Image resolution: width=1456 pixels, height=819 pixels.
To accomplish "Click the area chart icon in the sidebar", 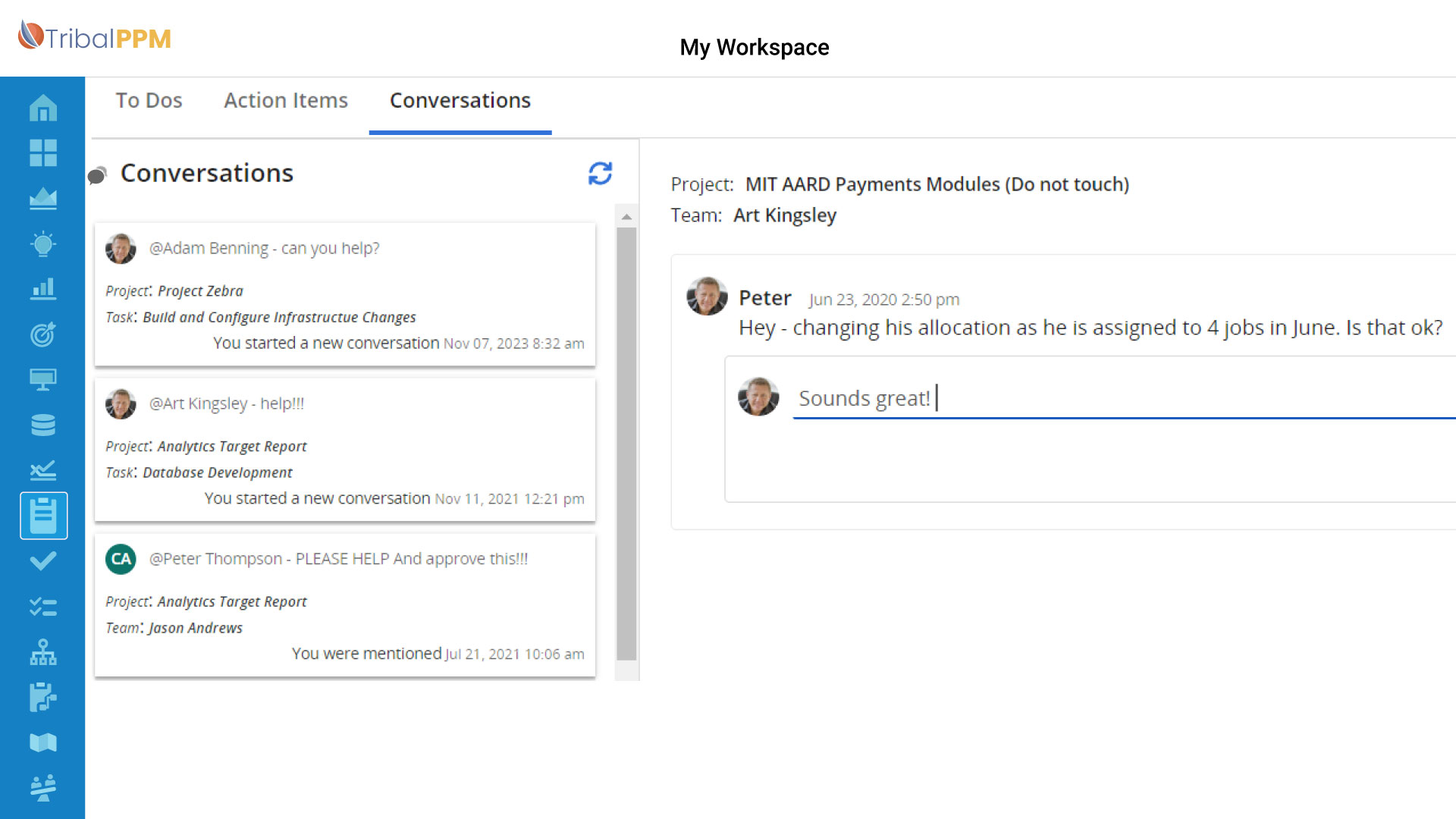I will pyautogui.click(x=43, y=198).
